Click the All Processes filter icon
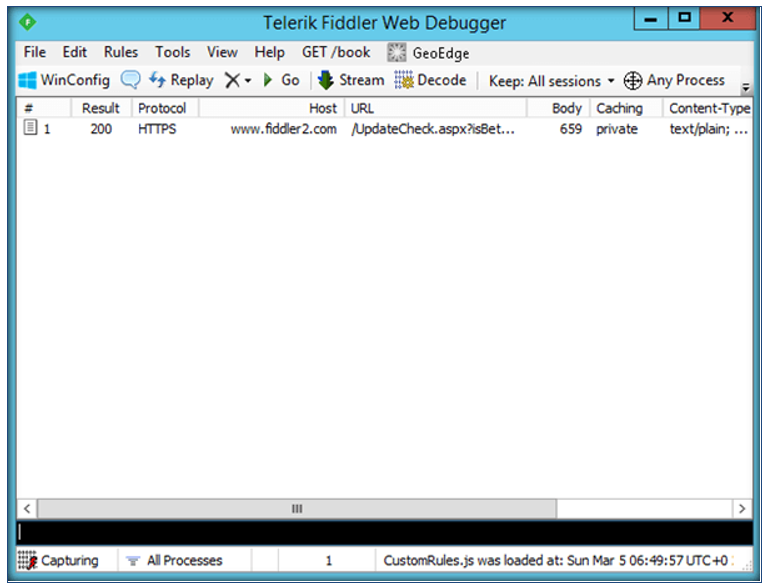Image resolution: width=774 pixels, height=585 pixels. (132, 561)
